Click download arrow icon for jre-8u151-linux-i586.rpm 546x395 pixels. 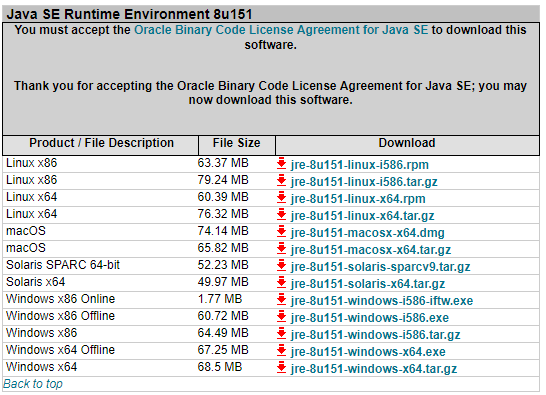tap(281, 163)
